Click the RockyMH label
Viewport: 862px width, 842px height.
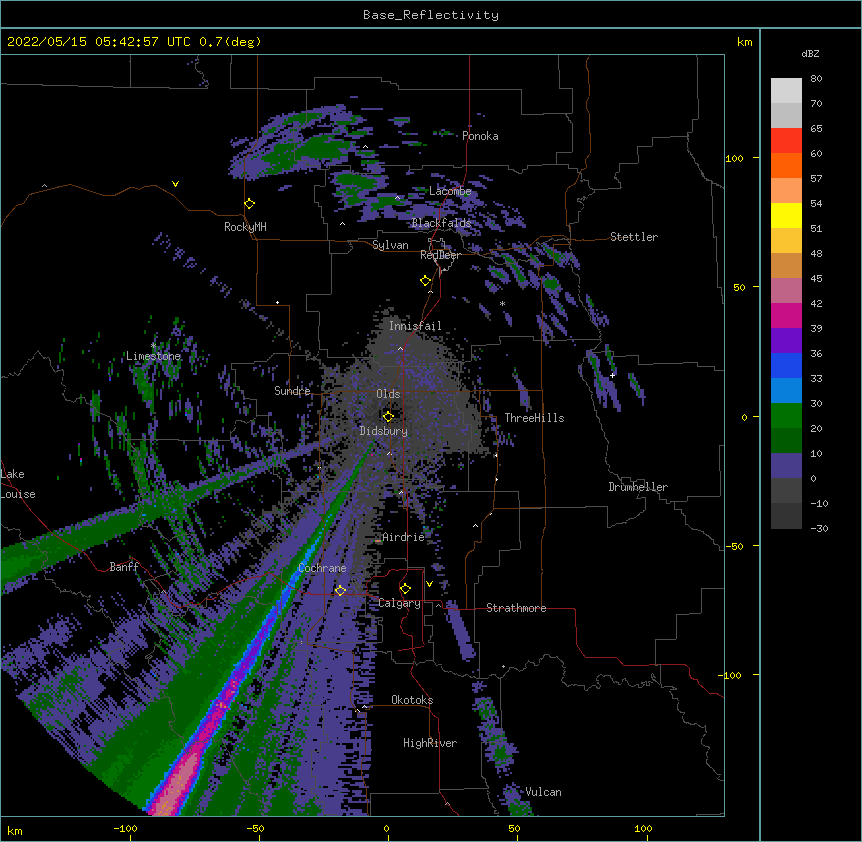[x=245, y=227]
